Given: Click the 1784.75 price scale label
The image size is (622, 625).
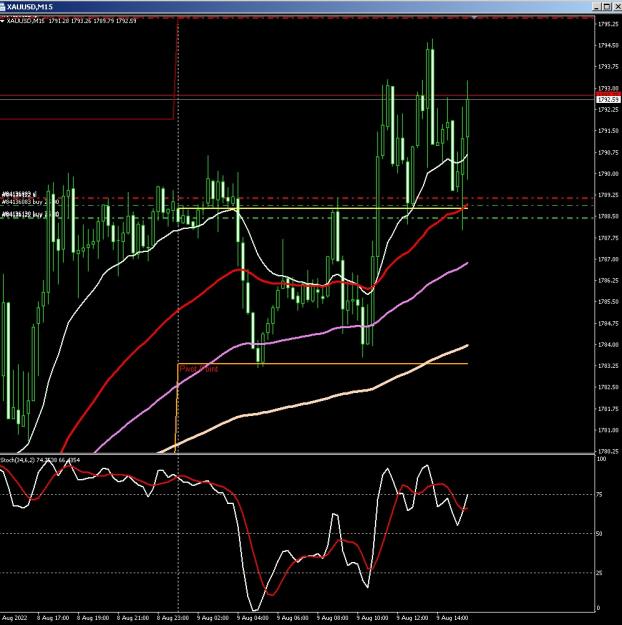Looking at the screenshot, I should [608, 323].
